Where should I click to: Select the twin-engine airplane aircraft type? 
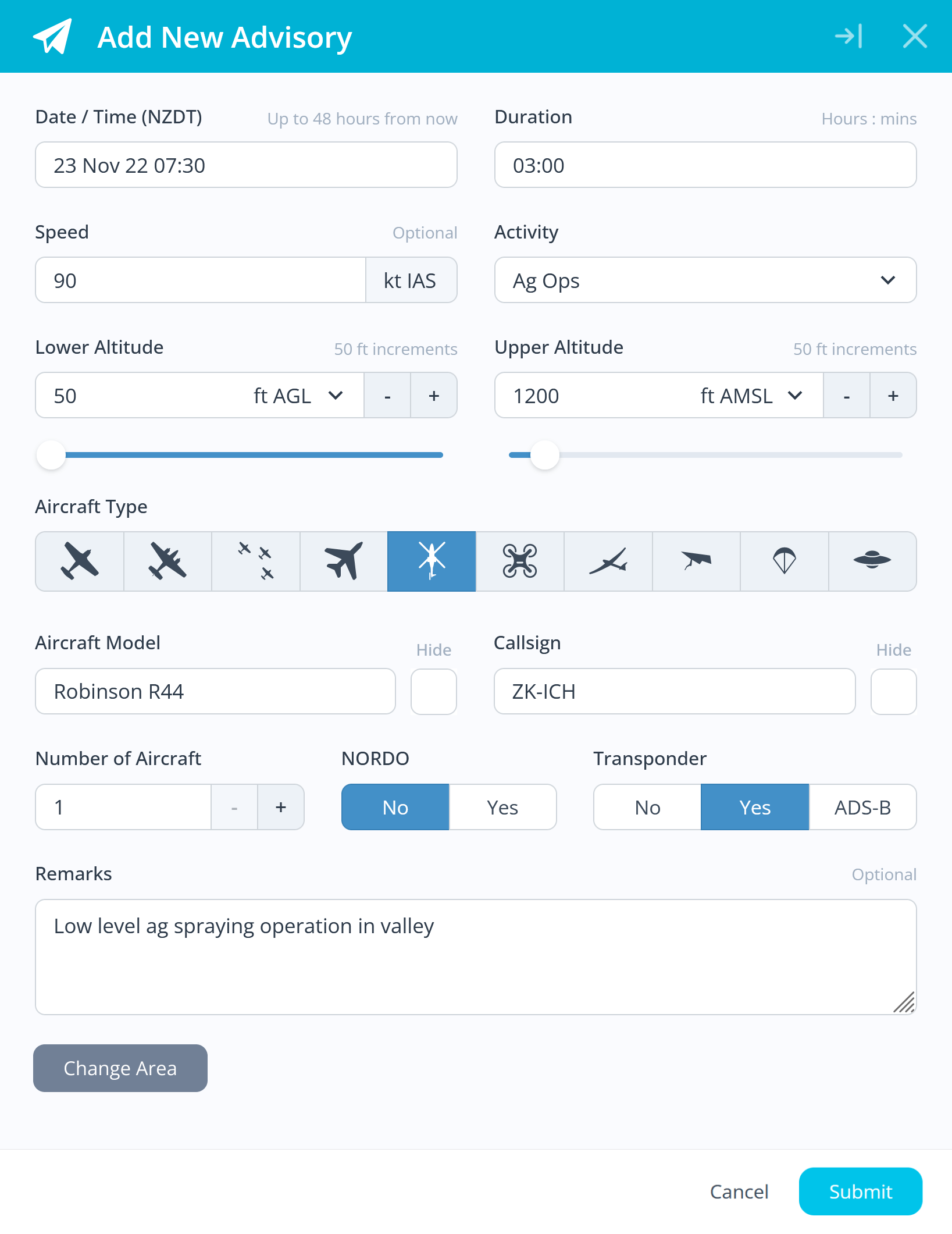tap(167, 561)
